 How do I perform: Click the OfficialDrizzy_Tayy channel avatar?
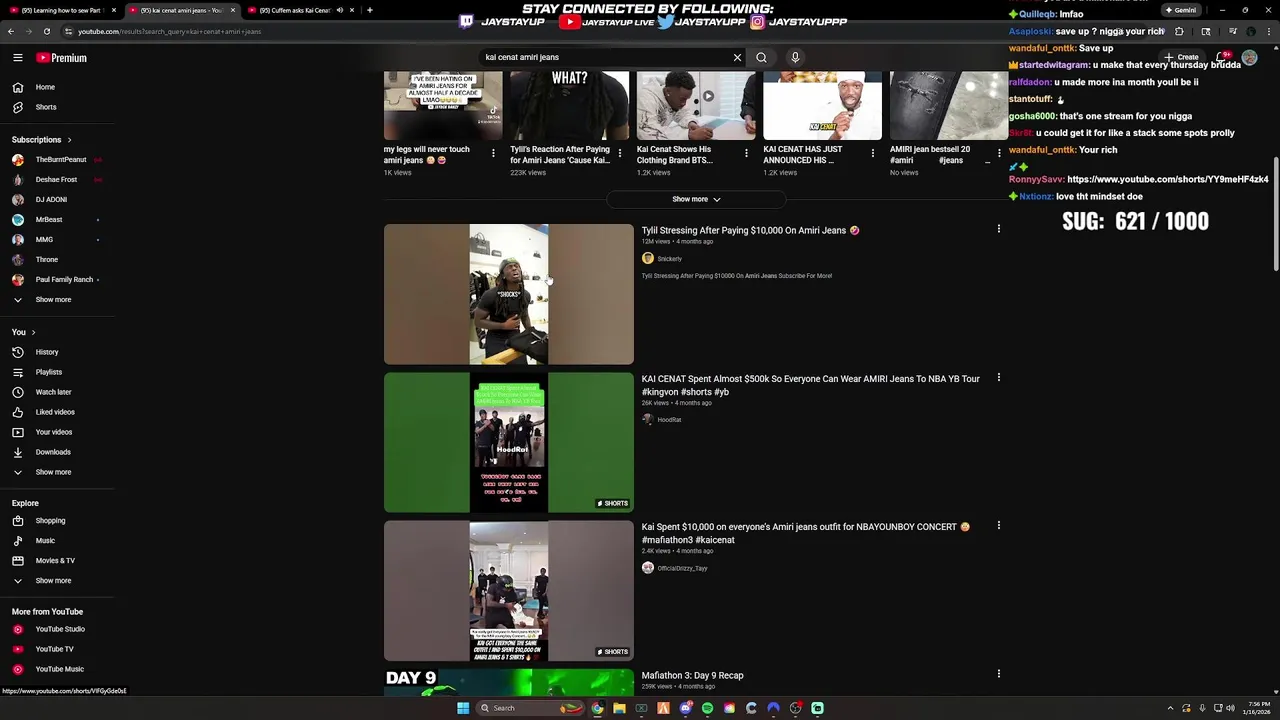(648, 568)
